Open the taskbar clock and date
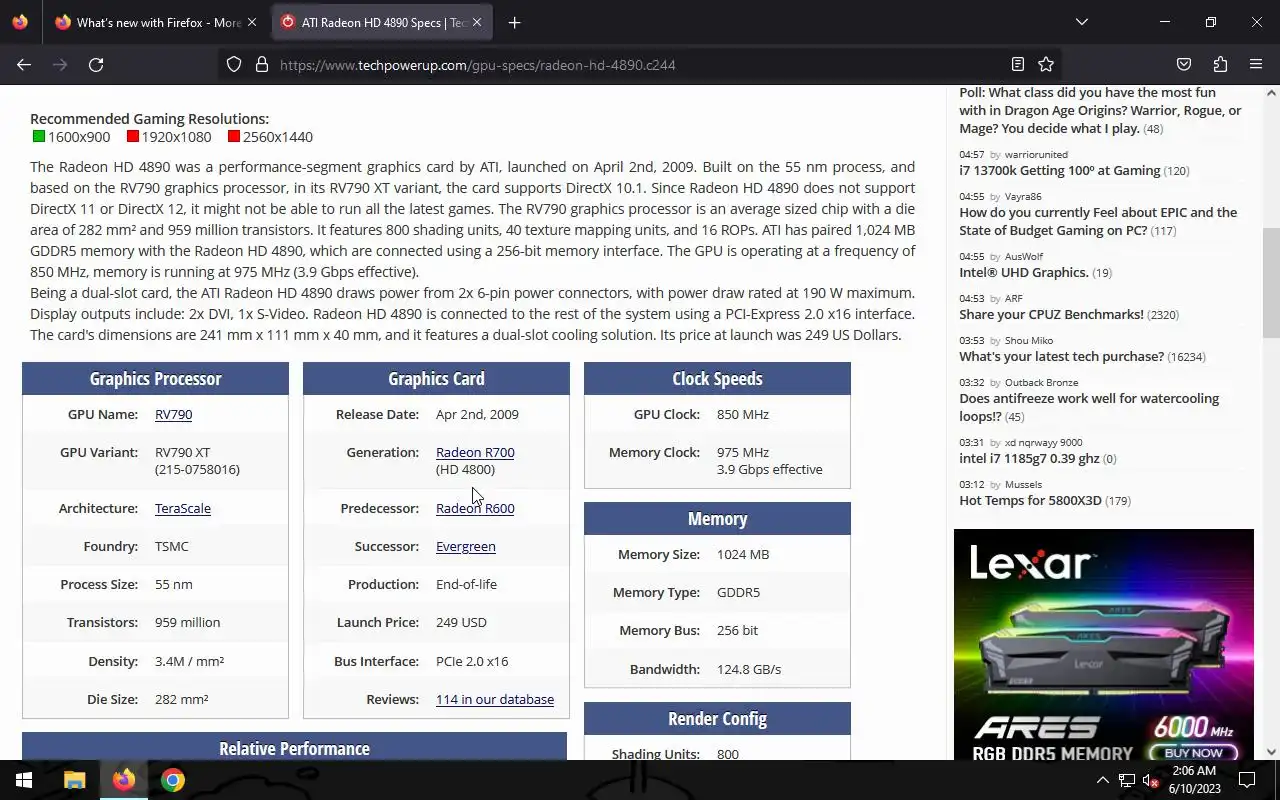Image resolution: width=1280 pixels, height=800 pixels. [1194, 780]
